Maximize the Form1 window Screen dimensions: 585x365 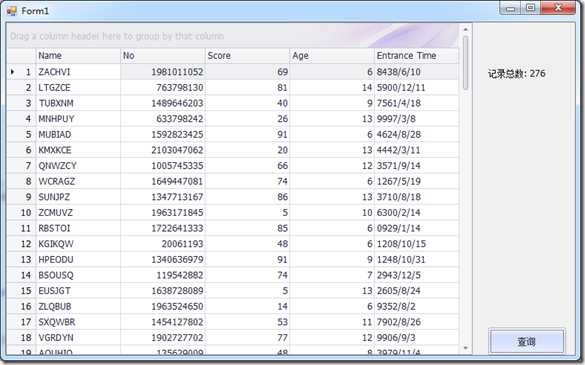pyautogui.click(x=531, y=8)
